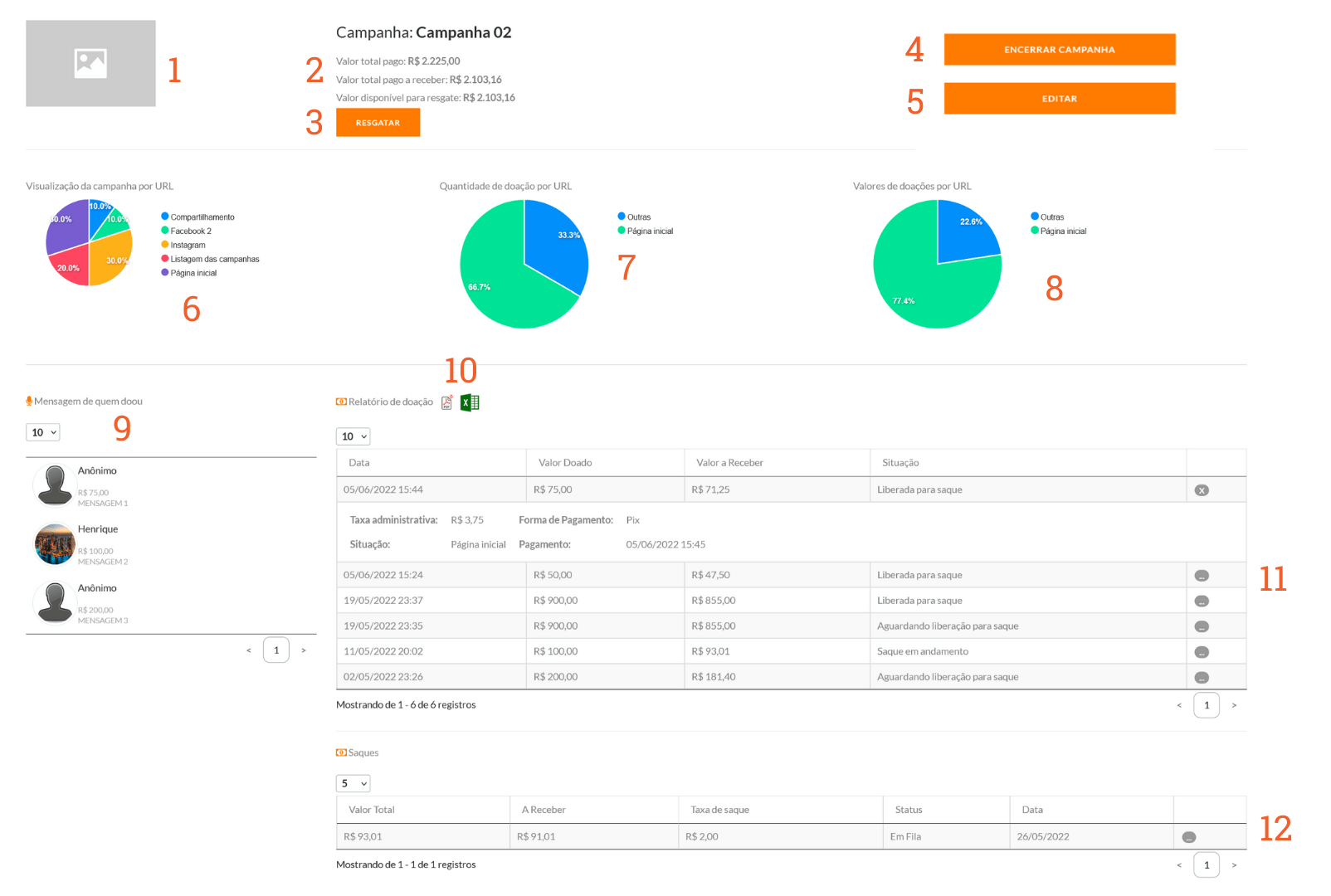Expand details for the 11/05/2022 20:02 donation

1201,652
